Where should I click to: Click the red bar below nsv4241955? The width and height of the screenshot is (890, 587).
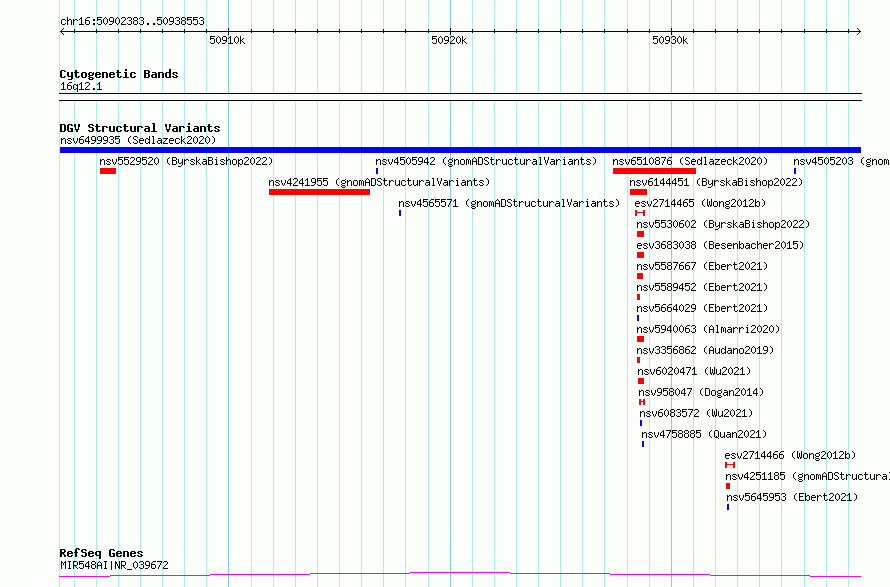click(x=320, y=192)
